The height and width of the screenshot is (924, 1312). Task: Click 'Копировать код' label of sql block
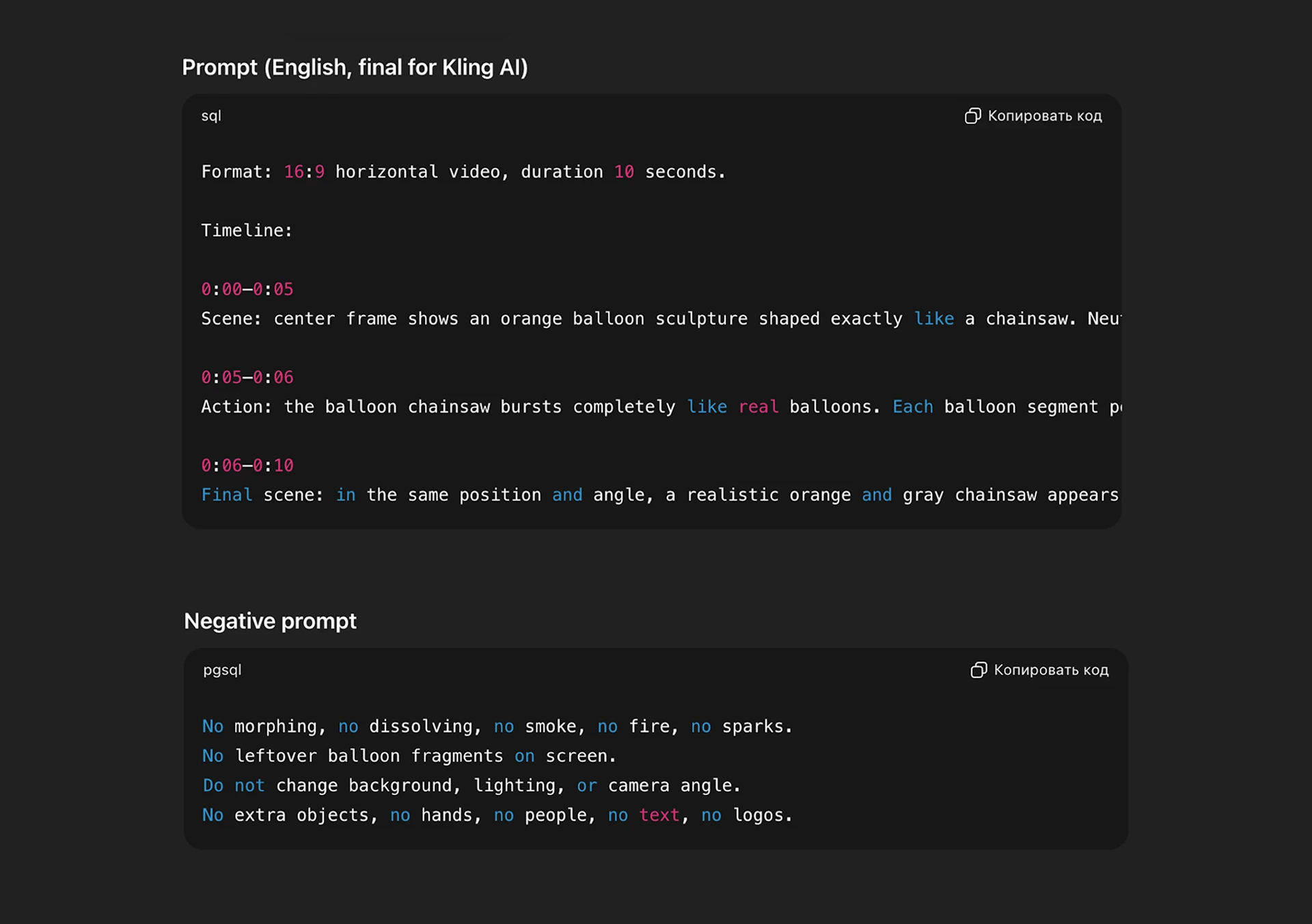(x=1044, y=116)
